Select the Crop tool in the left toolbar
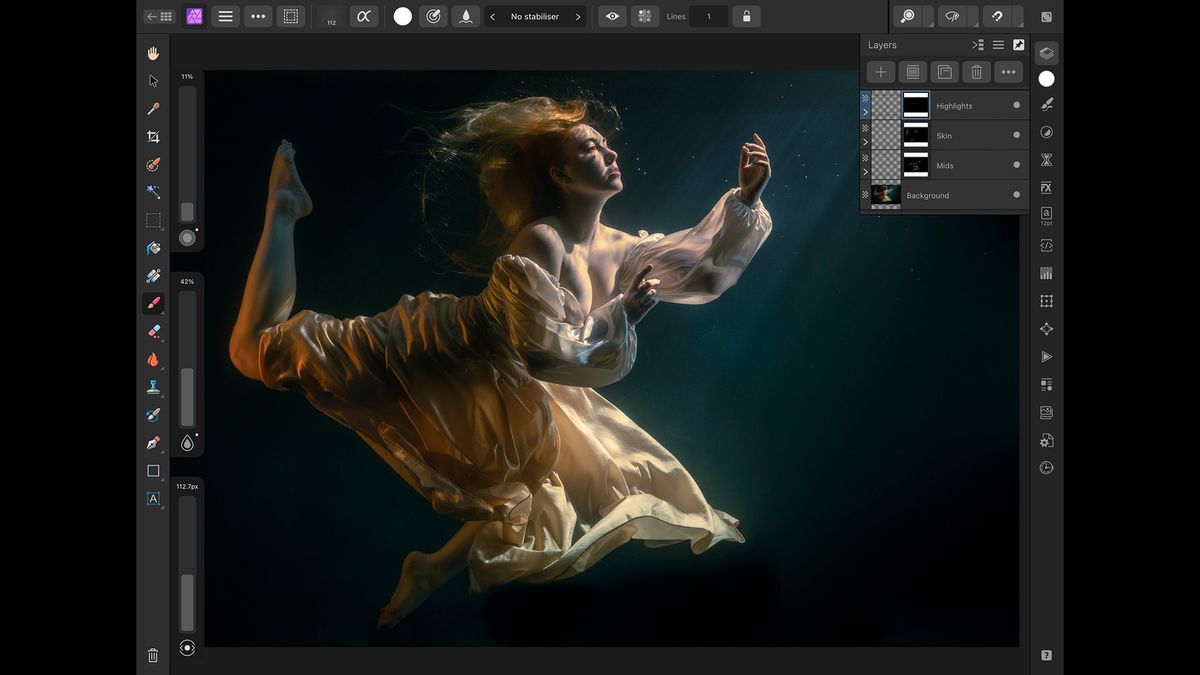 (153, 137)
